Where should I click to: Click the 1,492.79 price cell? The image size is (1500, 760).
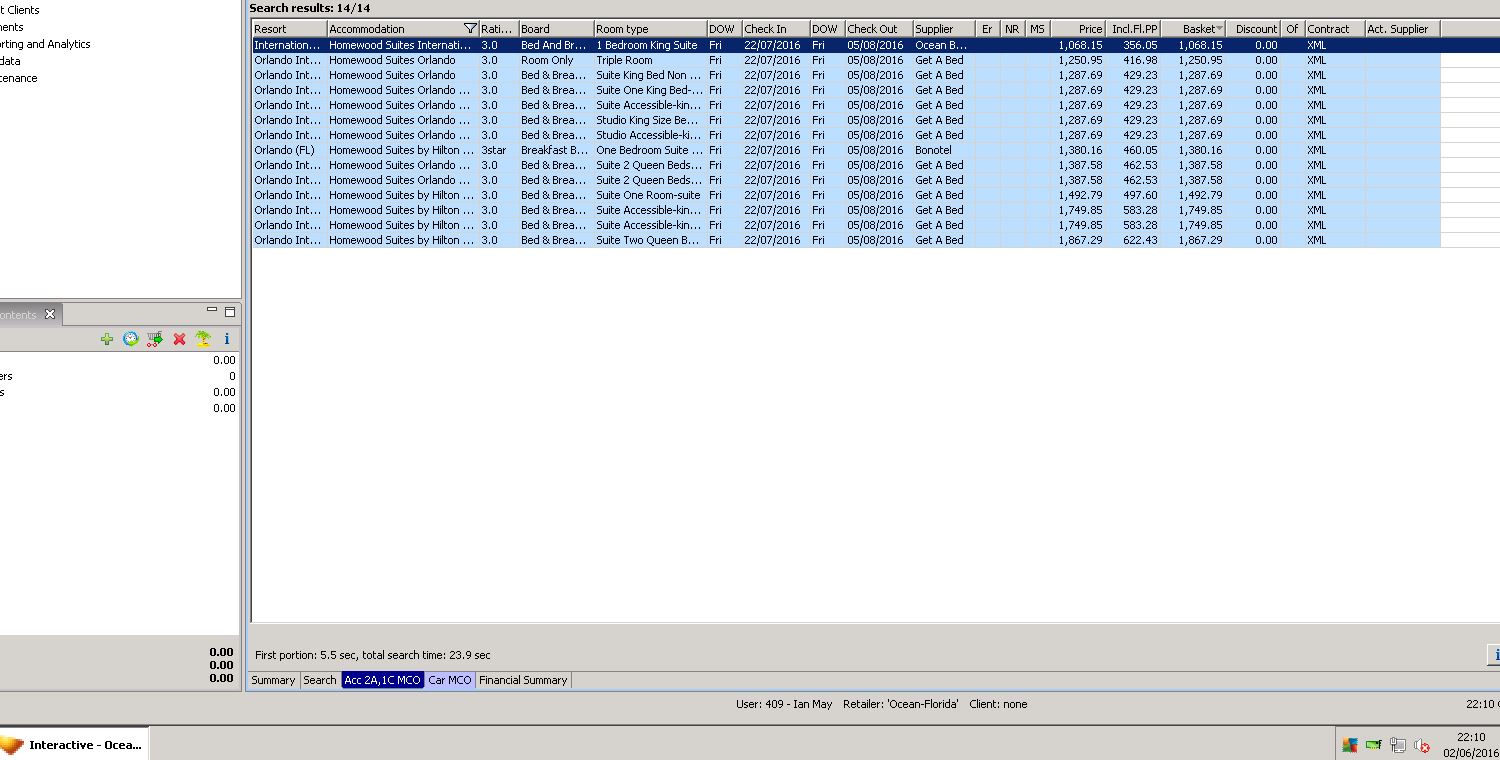pos(1080,195)
